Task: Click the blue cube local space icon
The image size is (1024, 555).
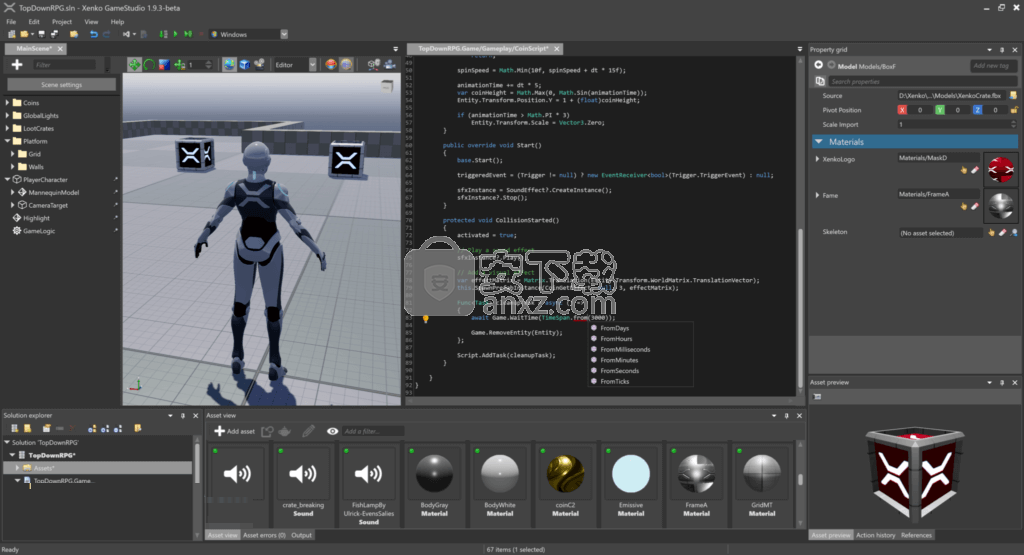Action: click(x=244, y=64)
